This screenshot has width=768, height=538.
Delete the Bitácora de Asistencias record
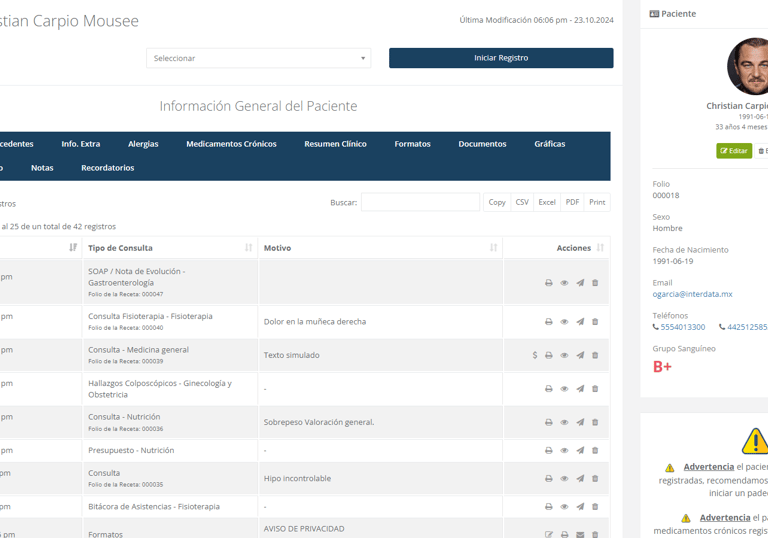(595, 507)
